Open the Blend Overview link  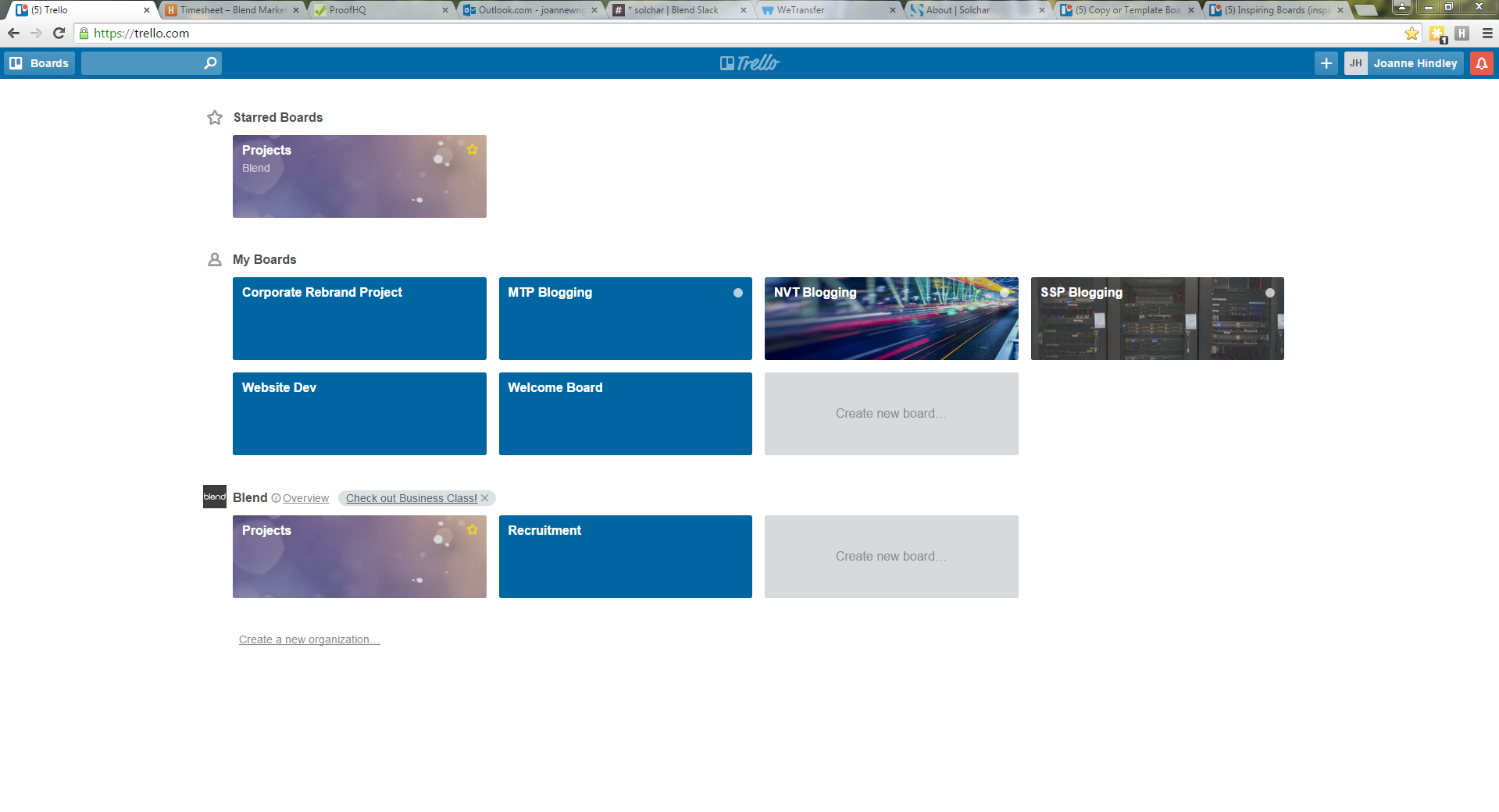pyautogui.click(x=305, y=498)
